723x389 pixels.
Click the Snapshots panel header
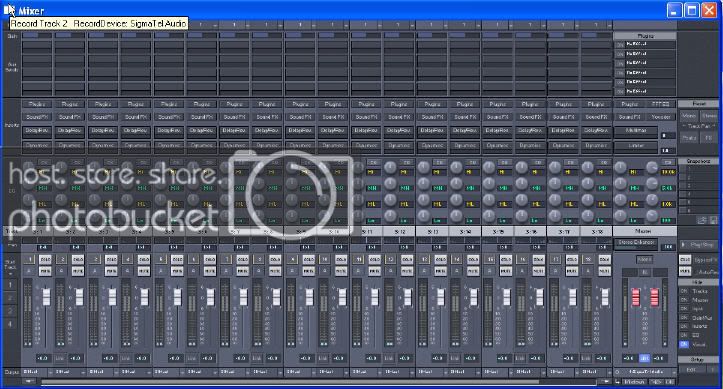(x=698, y=161)
